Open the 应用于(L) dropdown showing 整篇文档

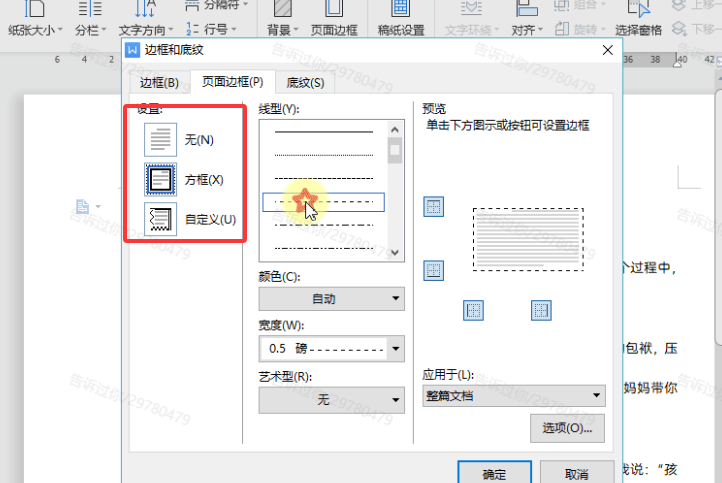[514, 396]
